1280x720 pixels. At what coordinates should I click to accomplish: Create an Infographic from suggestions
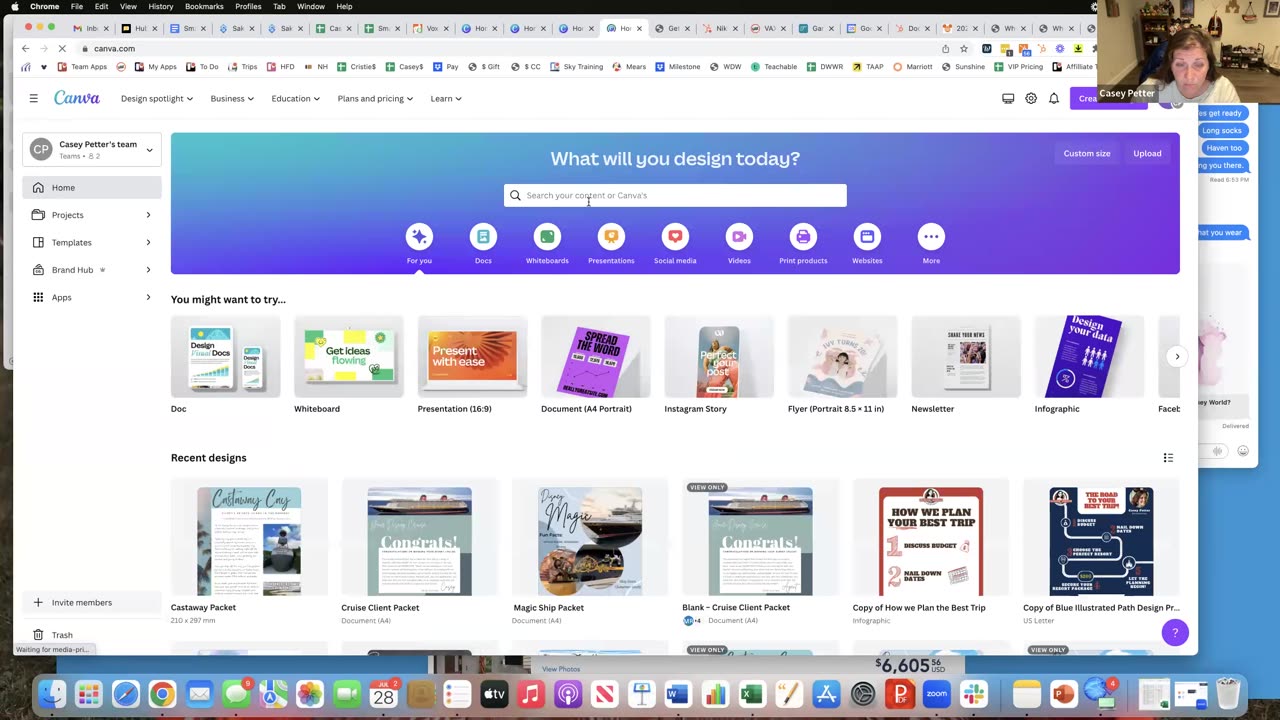[1089, 357]
